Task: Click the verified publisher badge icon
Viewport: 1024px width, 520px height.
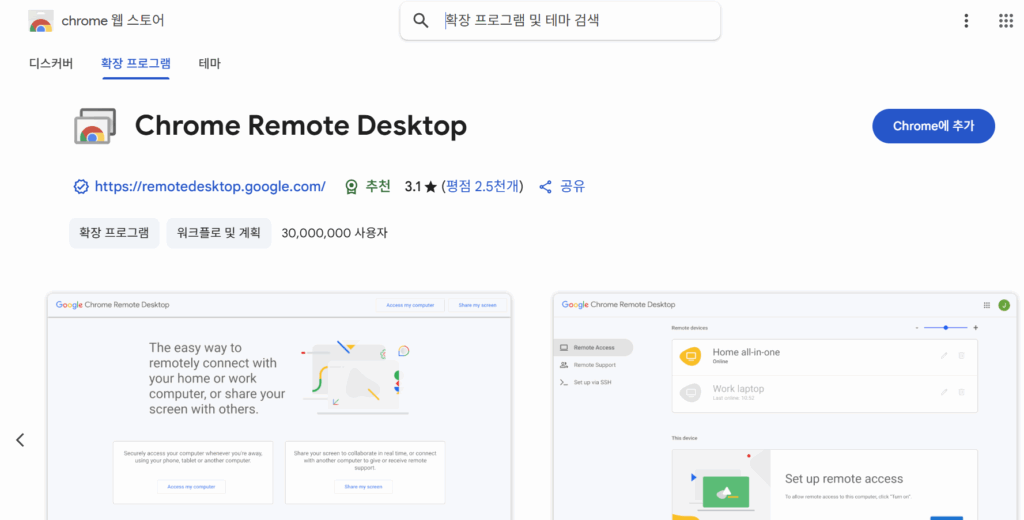Action: (x=81, y=187)
